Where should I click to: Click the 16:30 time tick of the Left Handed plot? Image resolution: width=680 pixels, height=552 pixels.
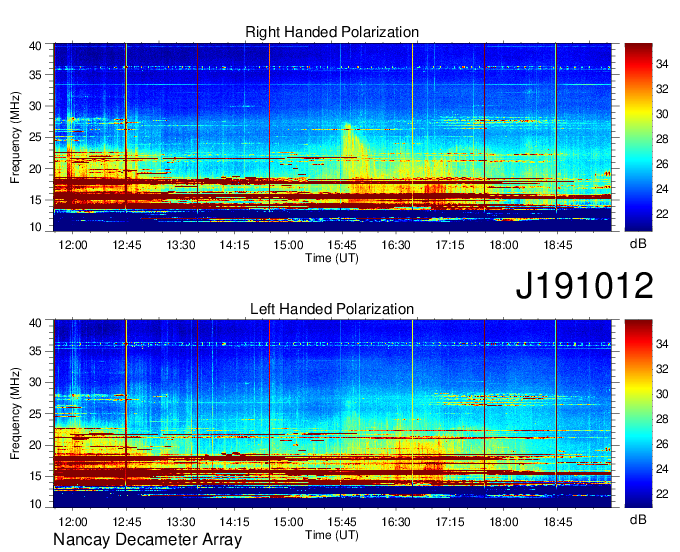click(x=396, y=522)
